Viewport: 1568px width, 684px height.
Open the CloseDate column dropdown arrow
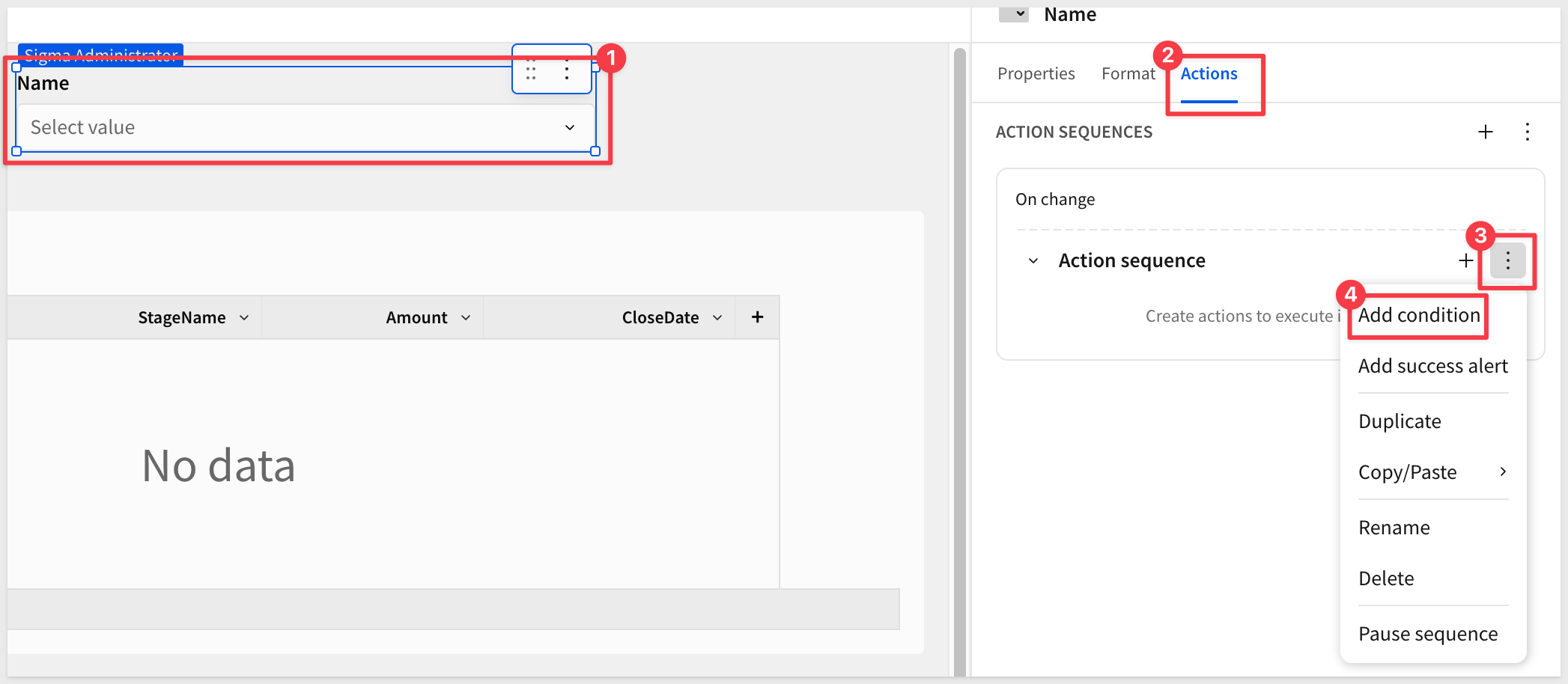(717, 318)
